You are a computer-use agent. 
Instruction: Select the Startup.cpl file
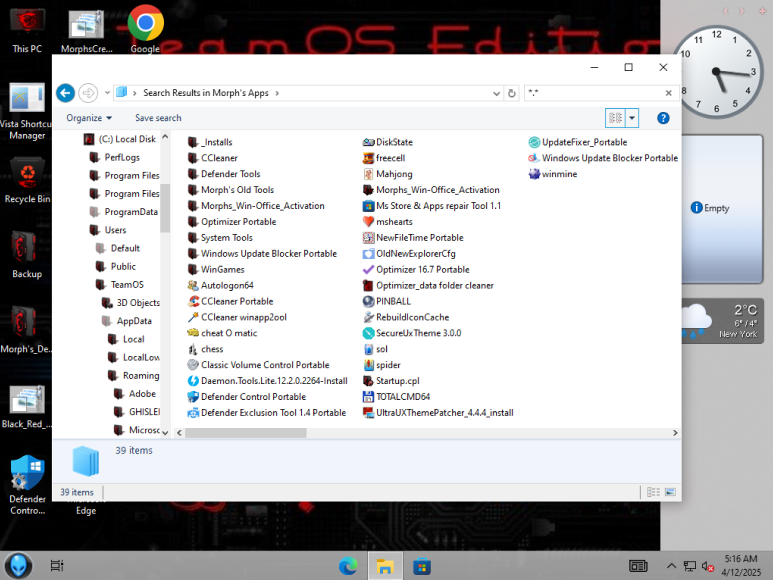[x=391, y=381]
